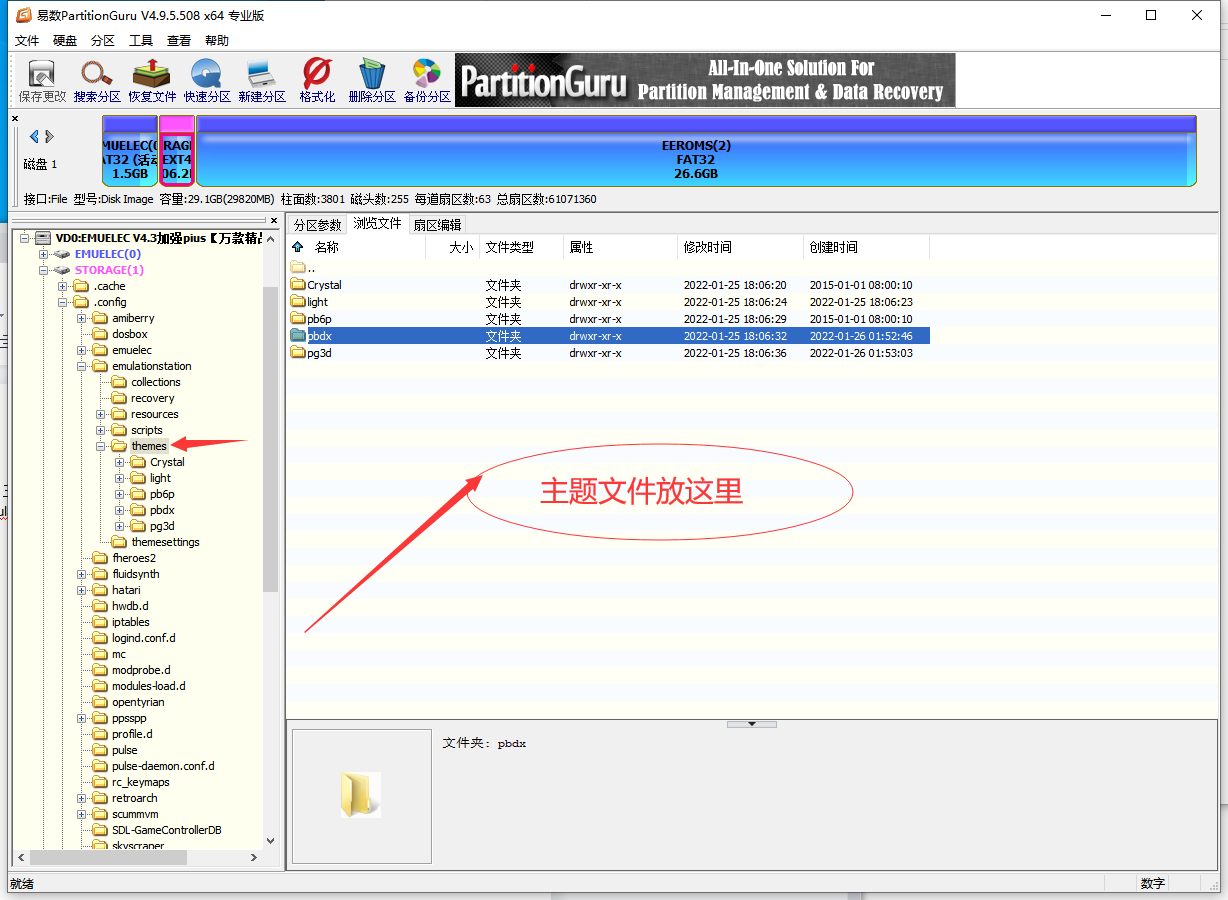Image resolution: width=1228 pixels, height=900 pixels.
Task: Expand the scummvm folder node
Action: pos(82,814)
